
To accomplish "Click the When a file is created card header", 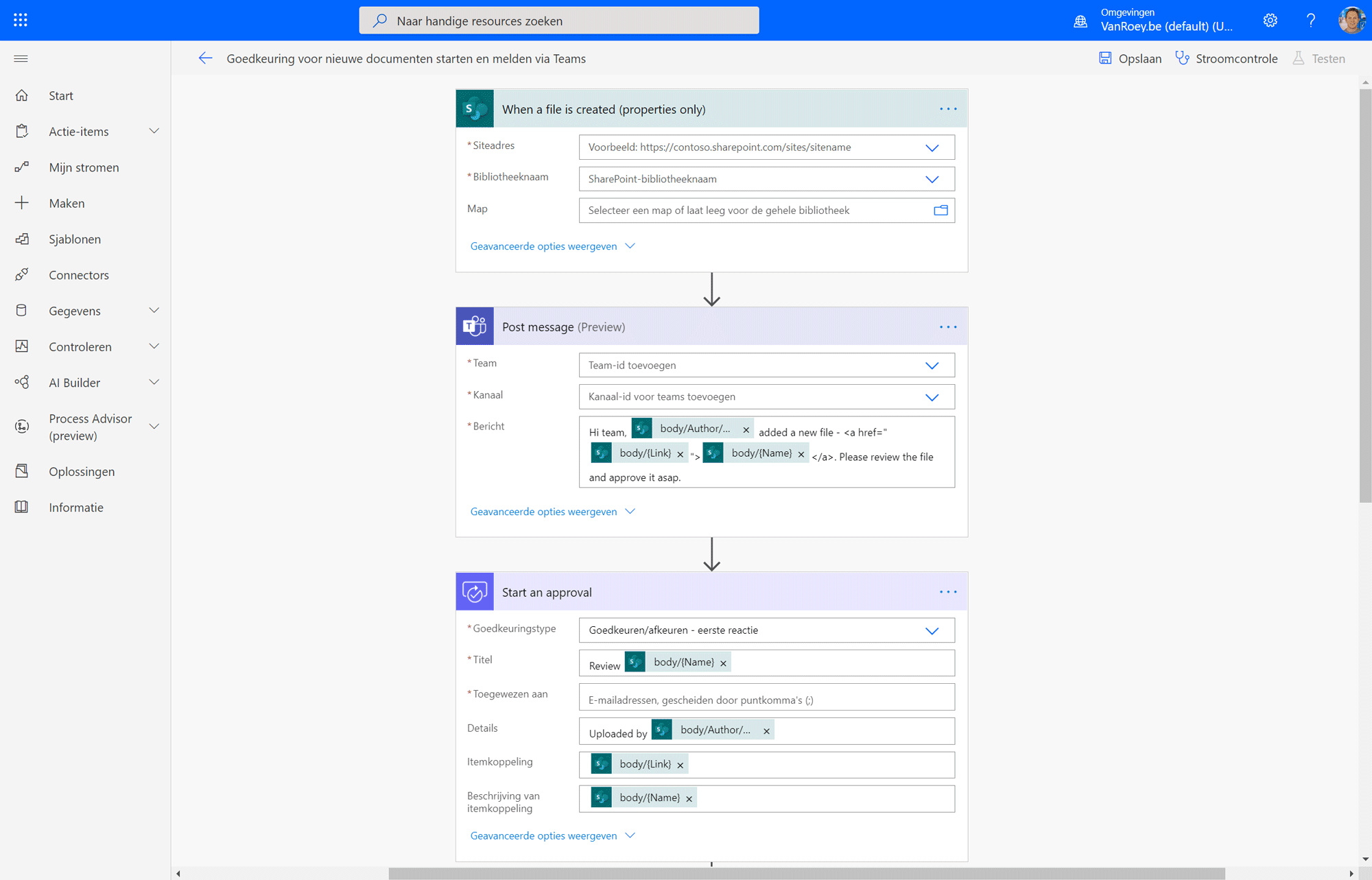I will point(711,108).
